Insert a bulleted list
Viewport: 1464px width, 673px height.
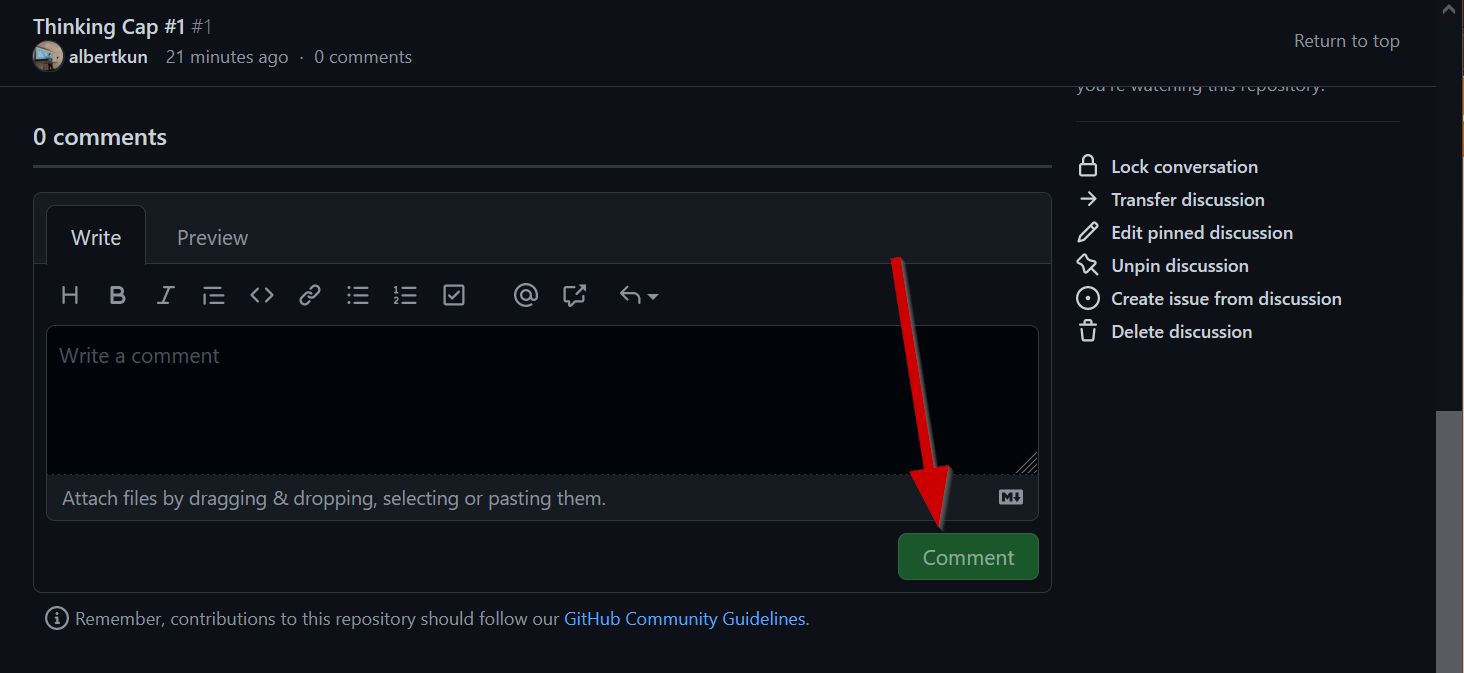(x=358, y=295)
